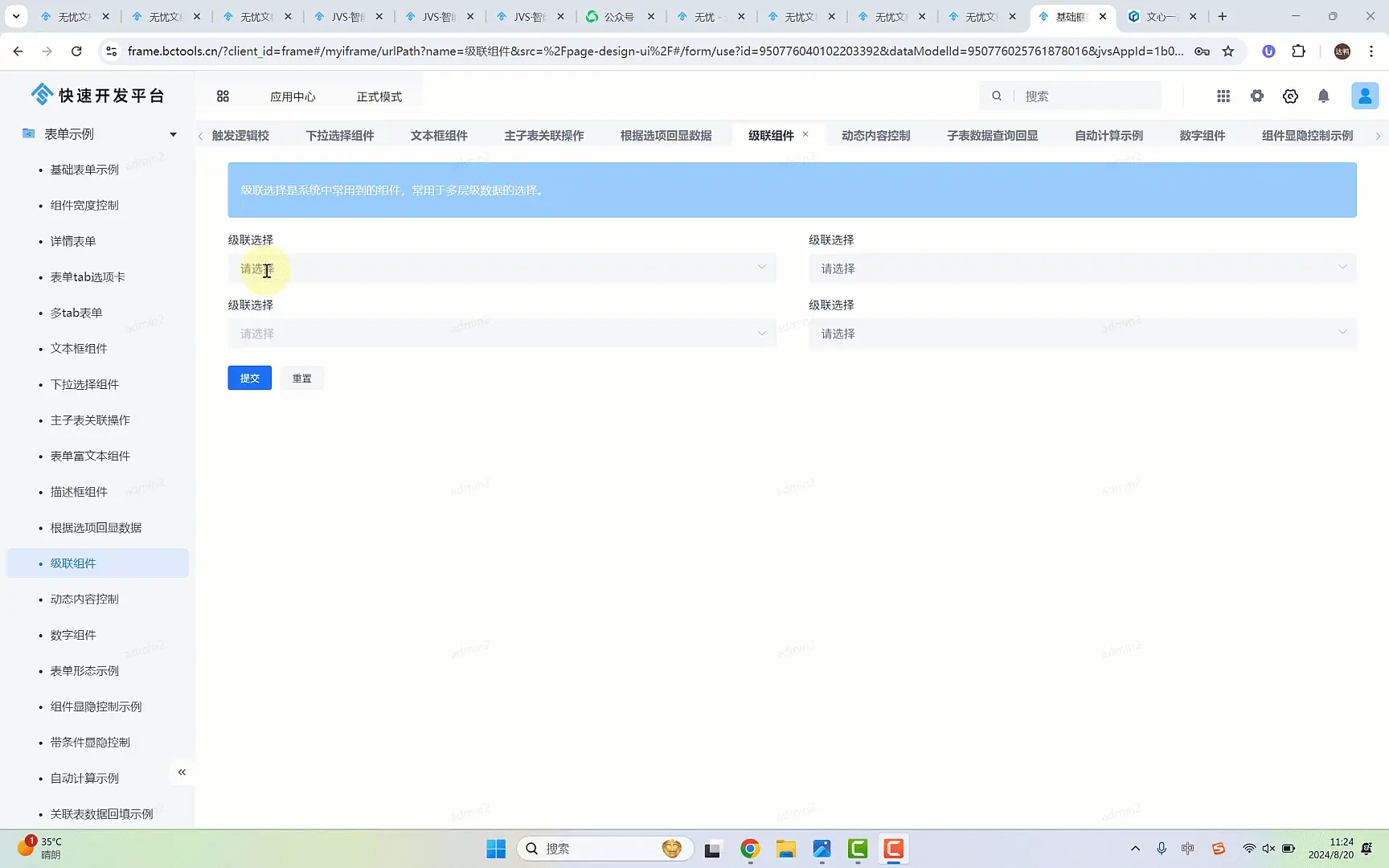1389x868 pixels.
Task: Click the user avatar icon
Action: coord(1365,96)
